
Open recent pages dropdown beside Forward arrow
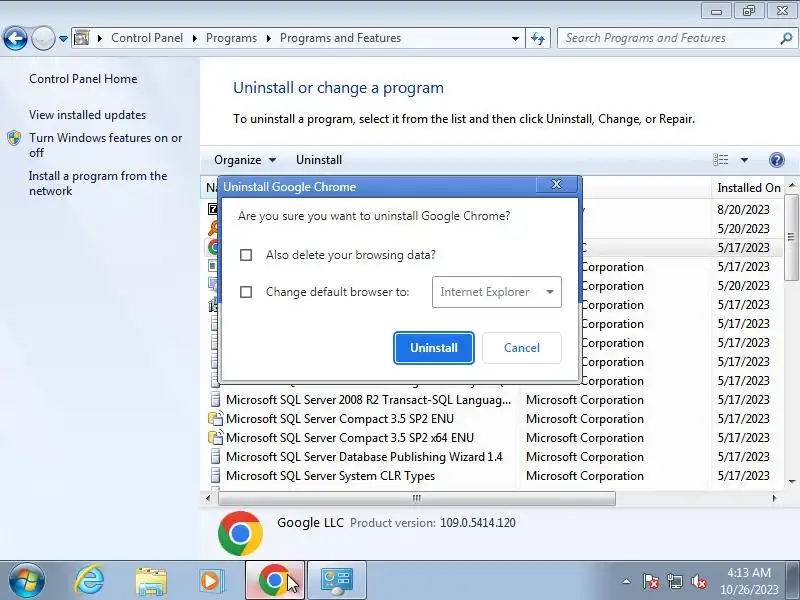tap(63, 38)
